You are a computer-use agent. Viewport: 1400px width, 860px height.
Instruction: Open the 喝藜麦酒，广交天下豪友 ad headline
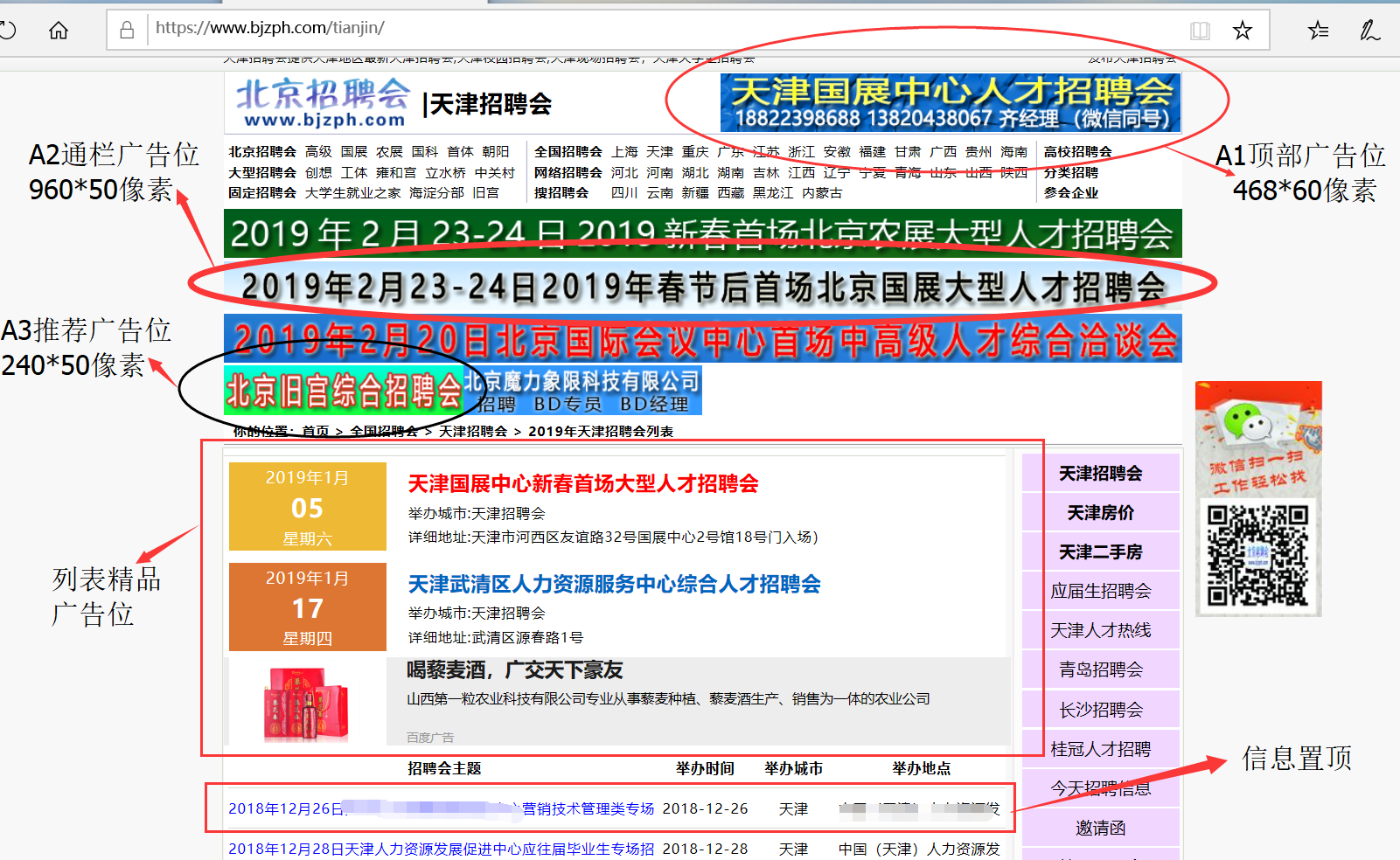514,670
